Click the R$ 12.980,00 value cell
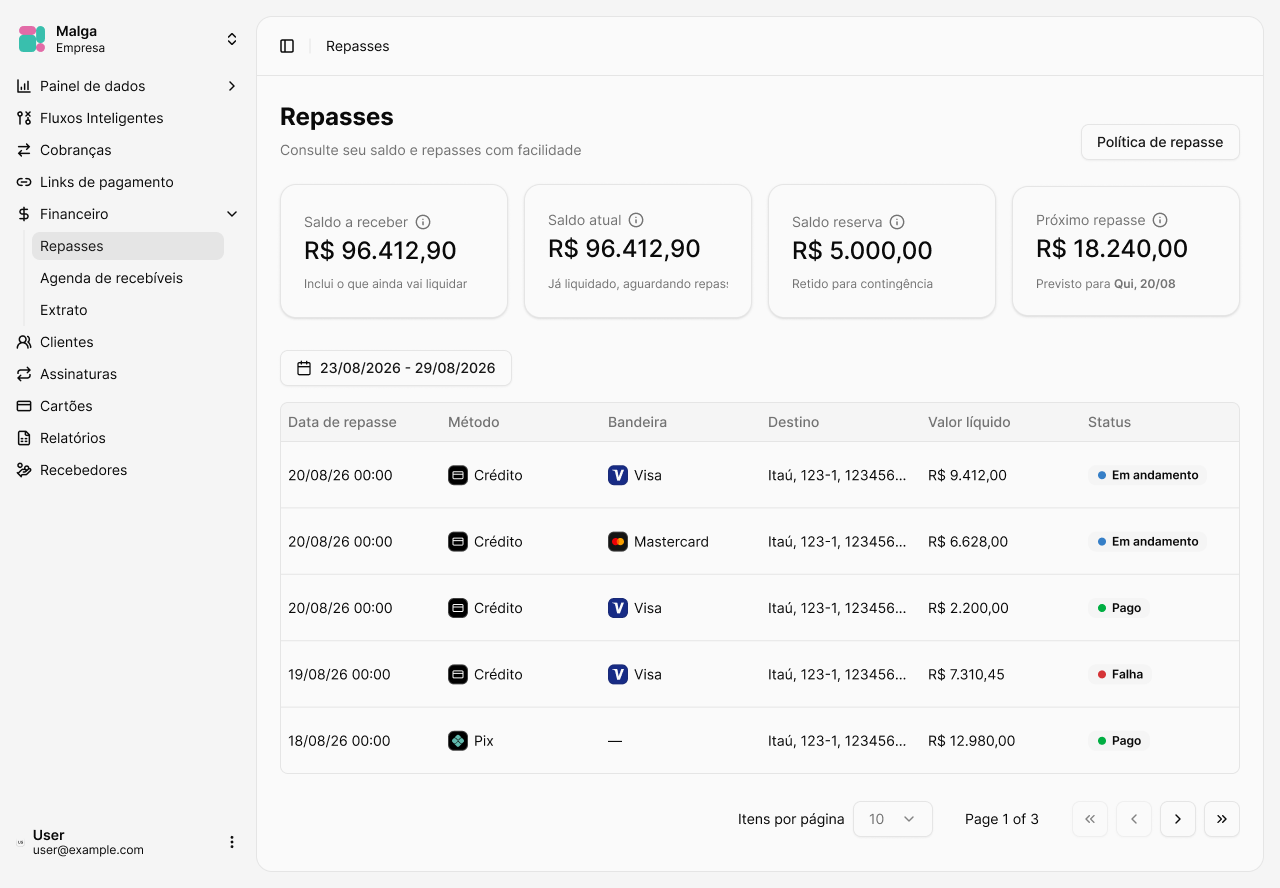Screen dimensions: 1280x888 point(971,741)
